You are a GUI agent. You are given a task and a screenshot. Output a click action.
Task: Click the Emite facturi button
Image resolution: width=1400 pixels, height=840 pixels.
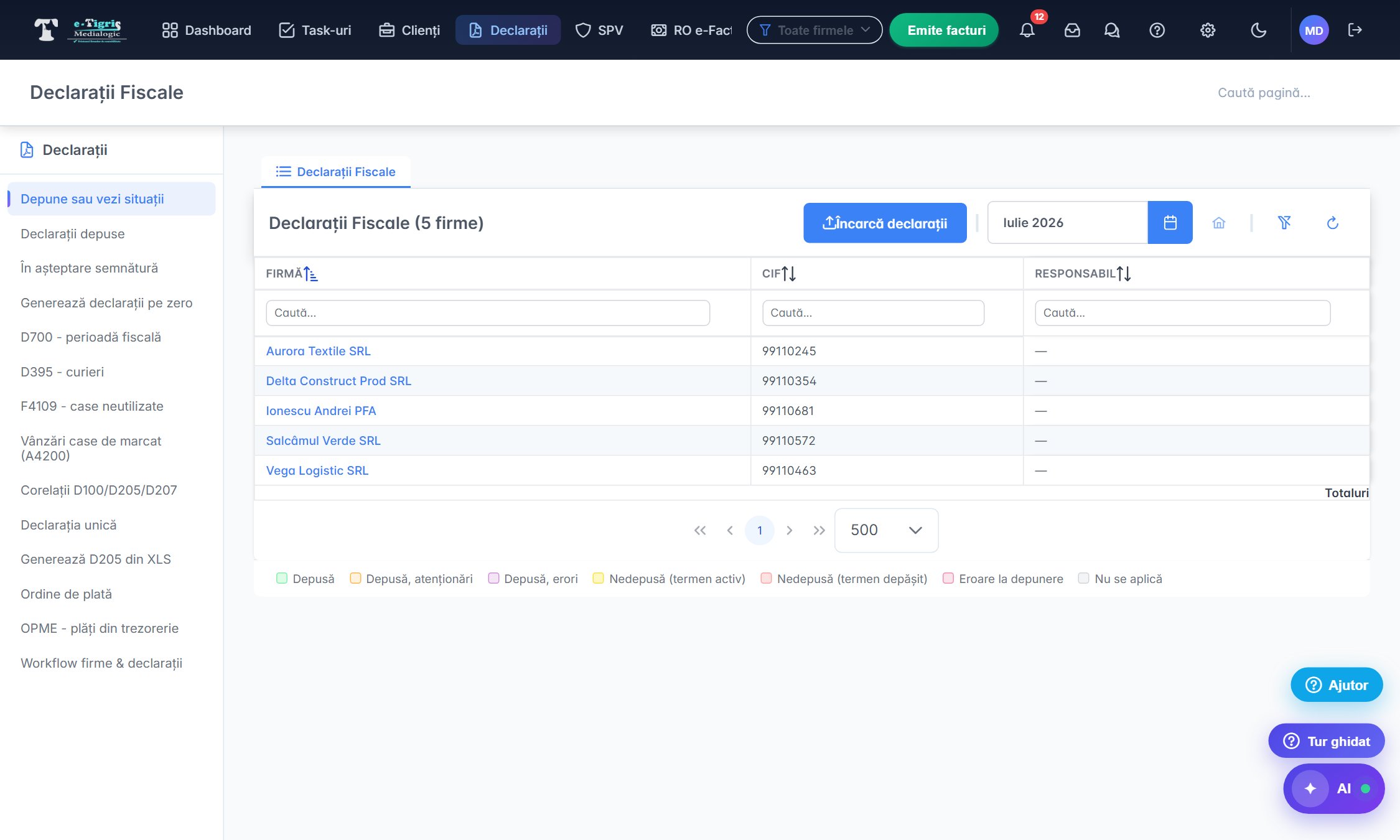pos(945,30)
